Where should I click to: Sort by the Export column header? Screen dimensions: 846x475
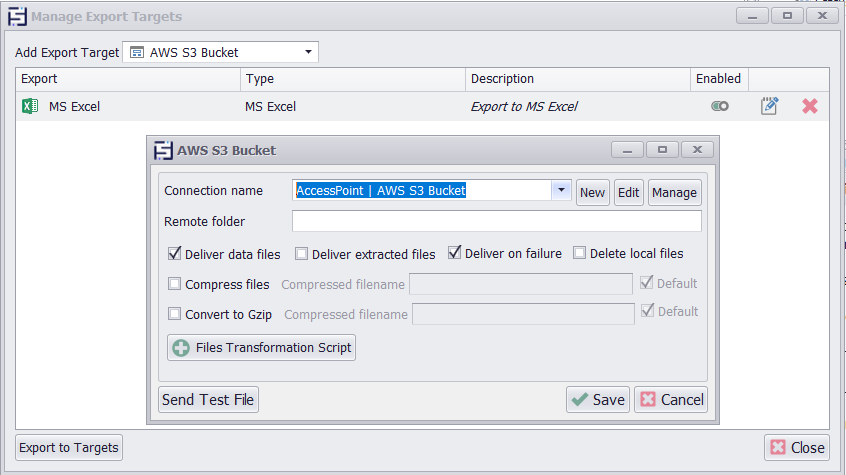click(128, 79)
